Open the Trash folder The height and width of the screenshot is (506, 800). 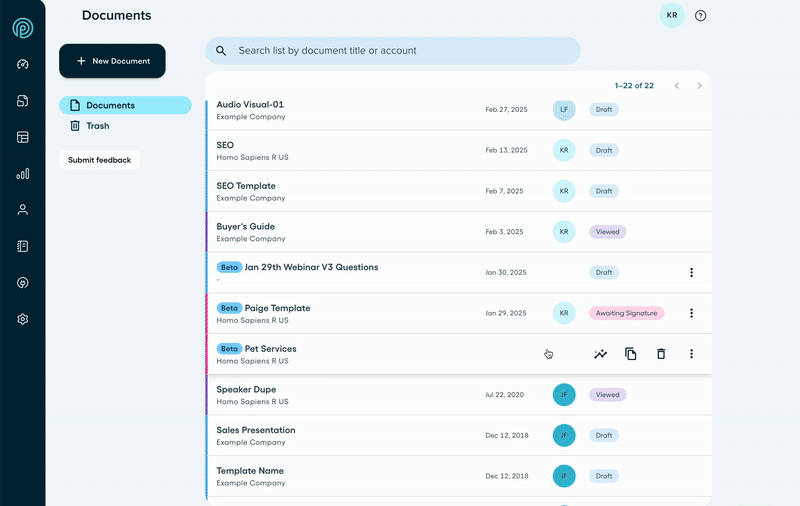pyautogui.click(x=97, y=126)
